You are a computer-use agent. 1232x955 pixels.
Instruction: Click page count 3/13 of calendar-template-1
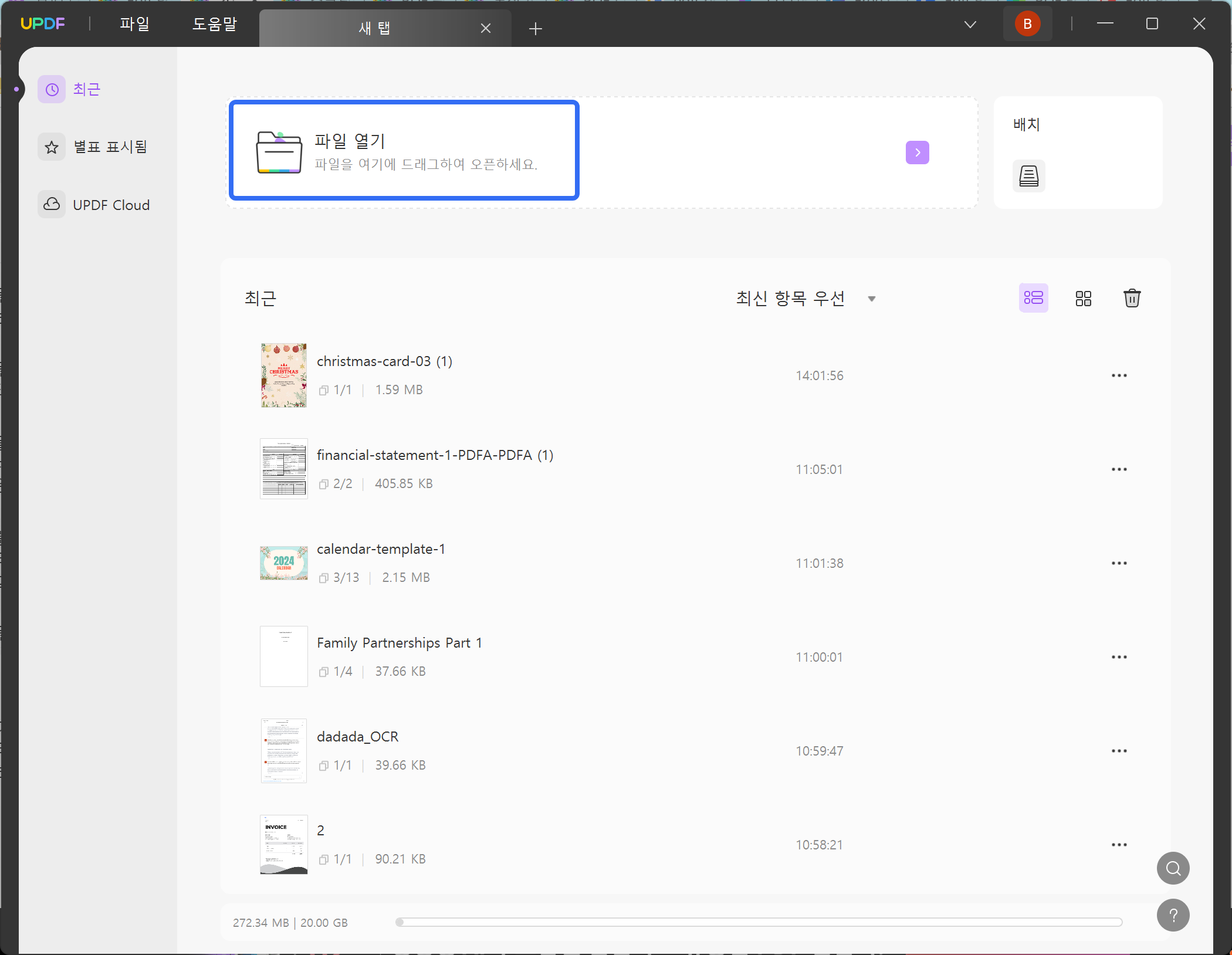pyautogui.click(x=346, y=577)
